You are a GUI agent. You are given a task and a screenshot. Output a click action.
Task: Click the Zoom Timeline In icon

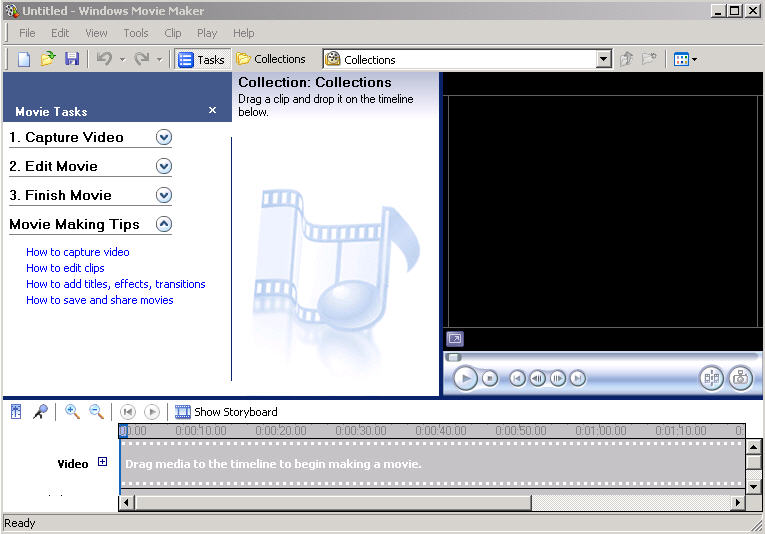click(x=72, y=412)
